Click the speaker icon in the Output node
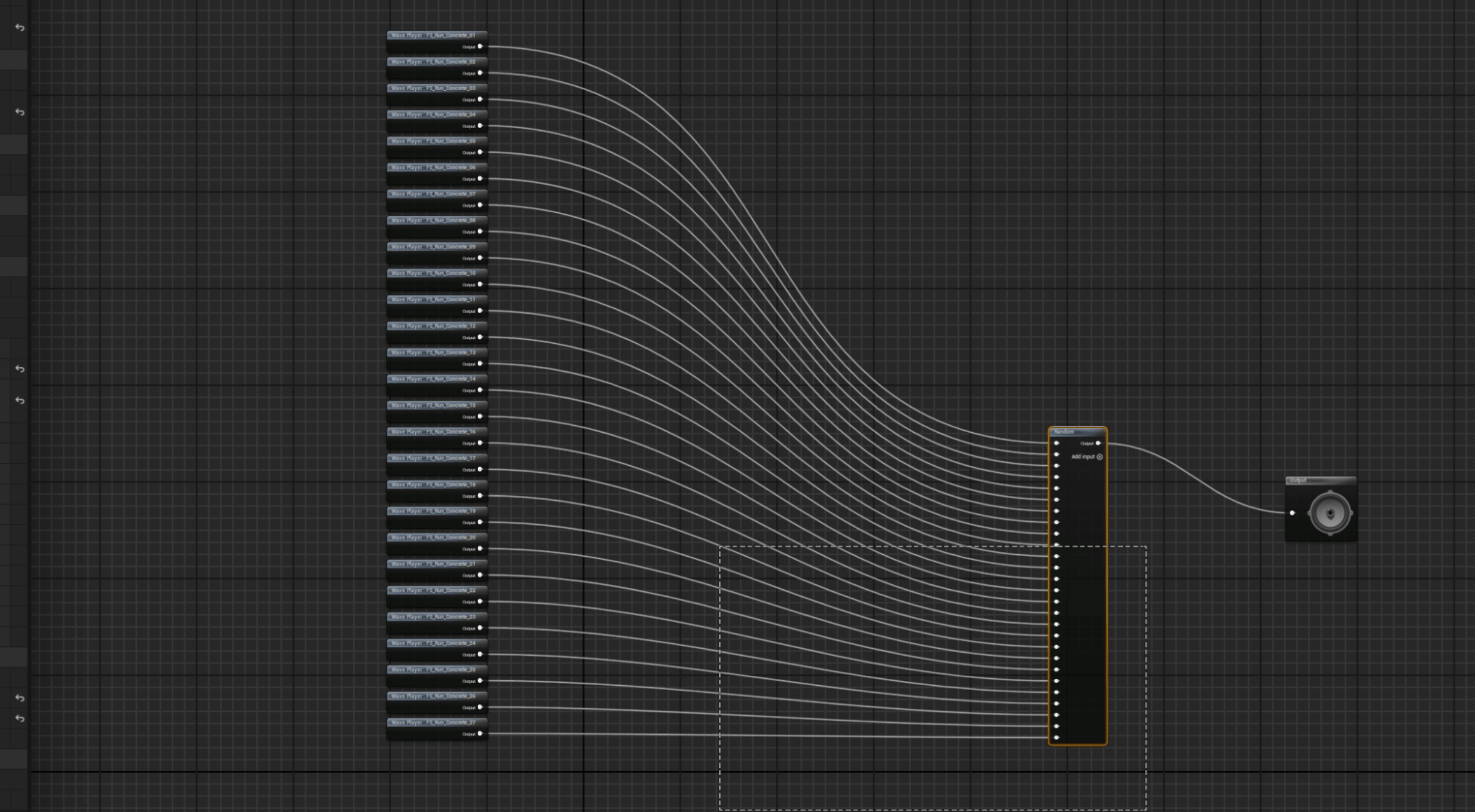This screenshot has width=1475, height=812. (1330, 513)
